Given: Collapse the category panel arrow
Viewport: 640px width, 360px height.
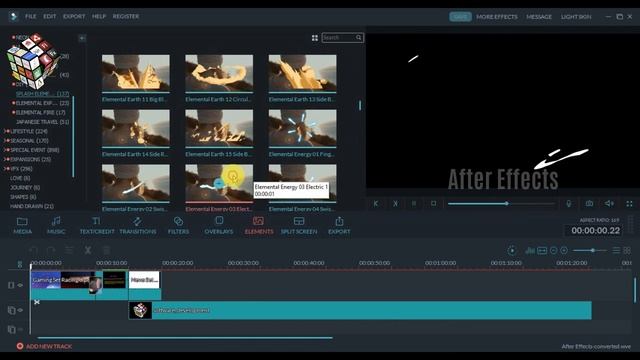Looking at the screenshot, I should tap(82, 38).
